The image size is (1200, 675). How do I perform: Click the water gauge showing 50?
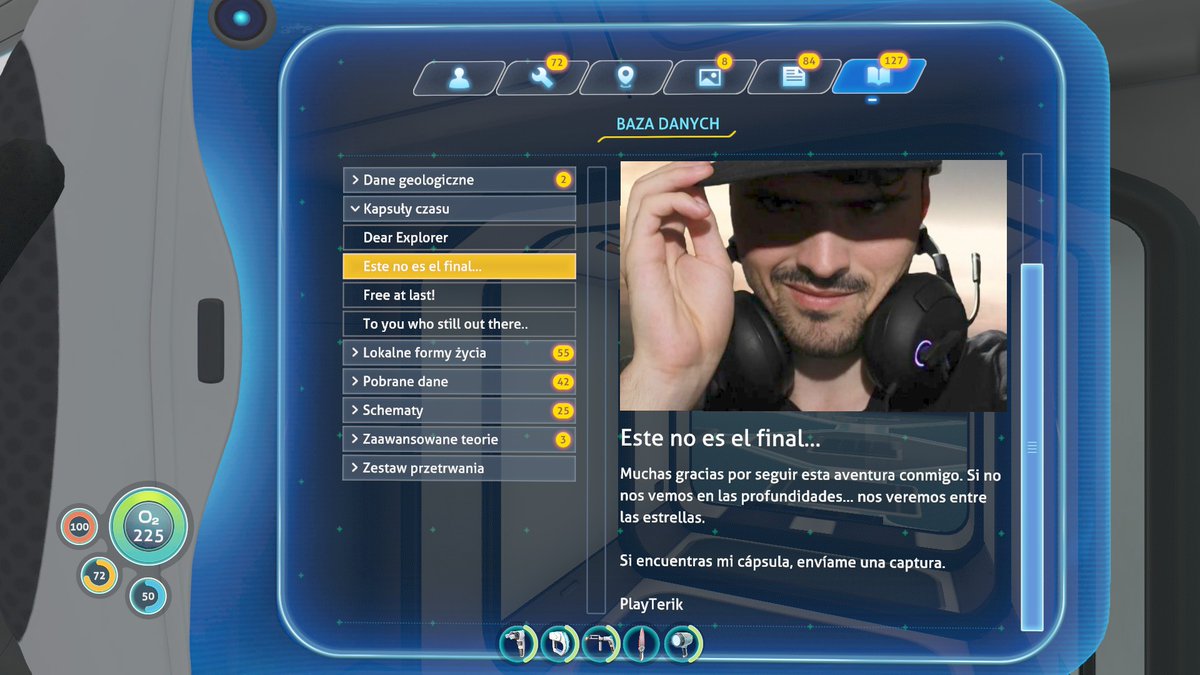click(148, 596)
